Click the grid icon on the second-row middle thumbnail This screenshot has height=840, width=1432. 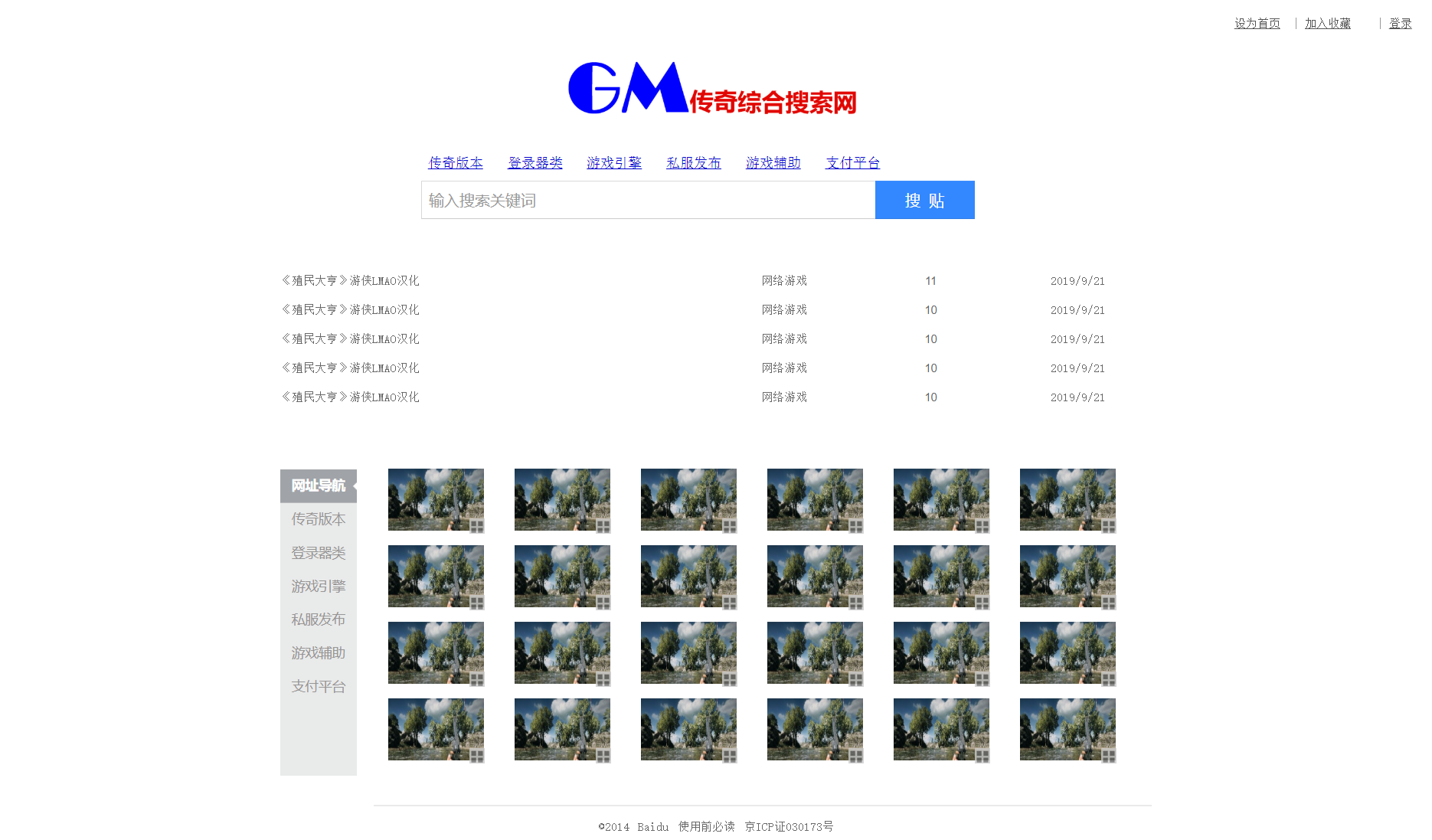tap(729, 603)
